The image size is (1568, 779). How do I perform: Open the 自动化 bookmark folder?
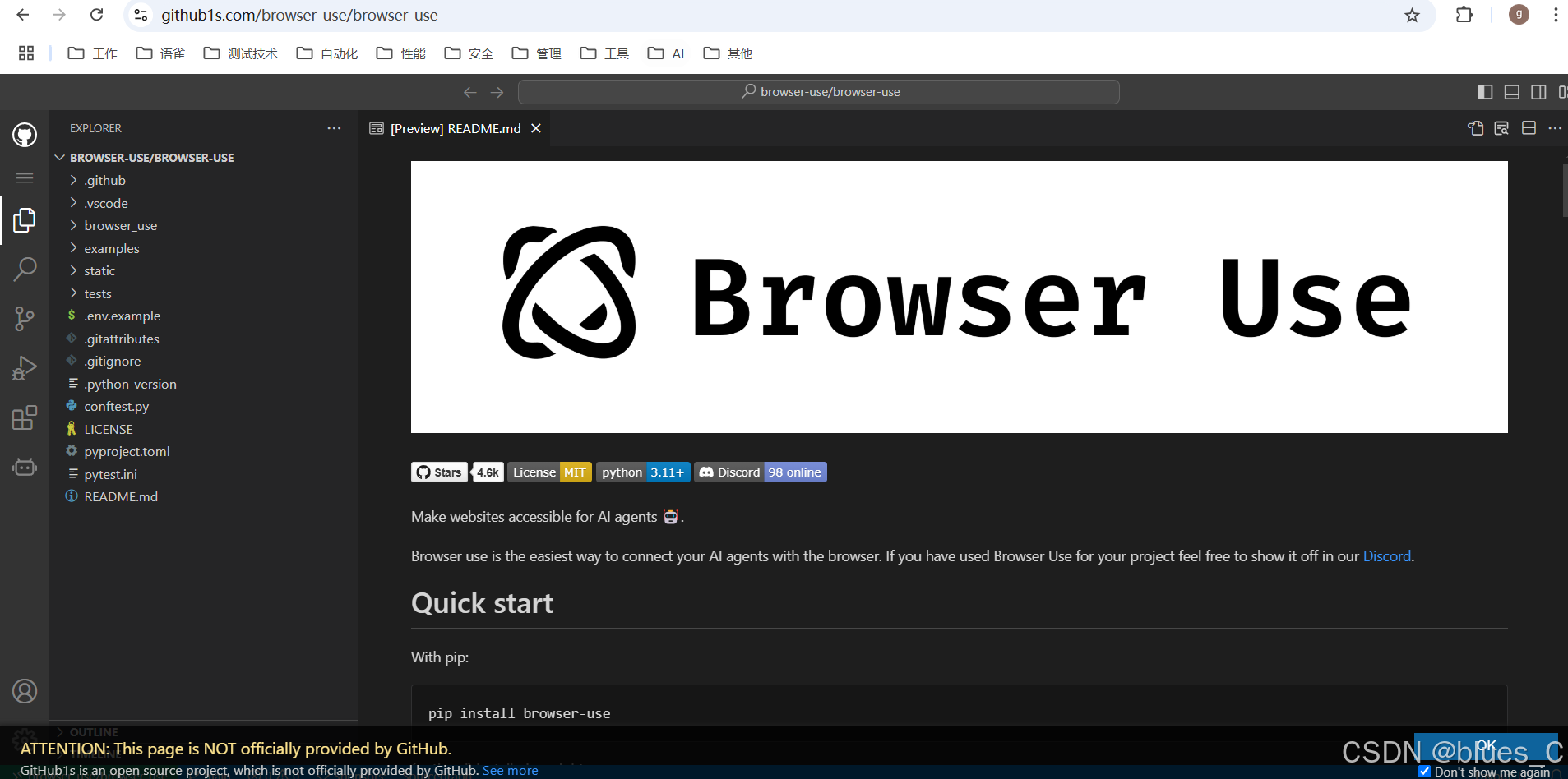[x=327, y=53]
